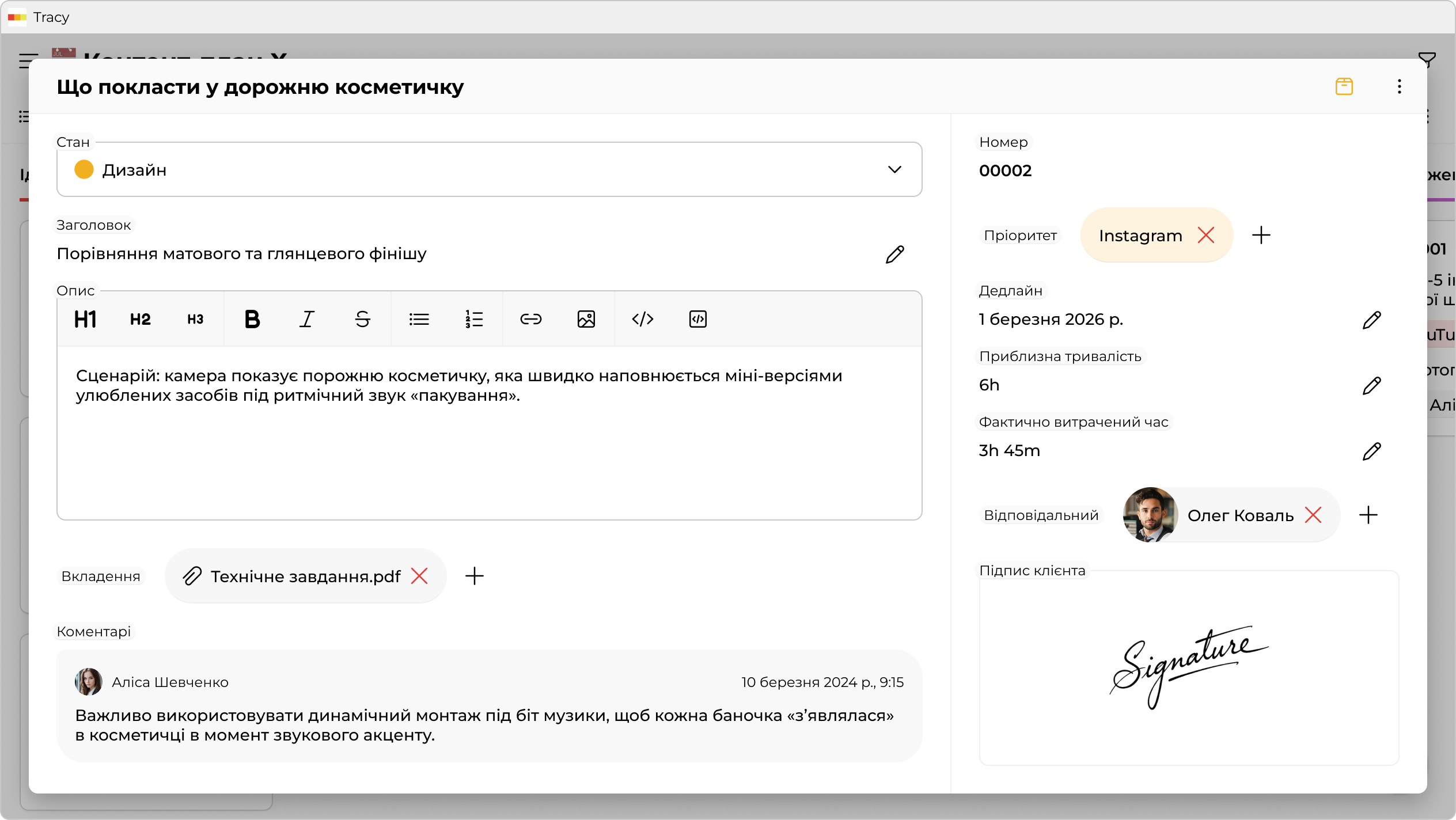
Task: Remove the Instagram tag
Action: tap(1206, 235)
